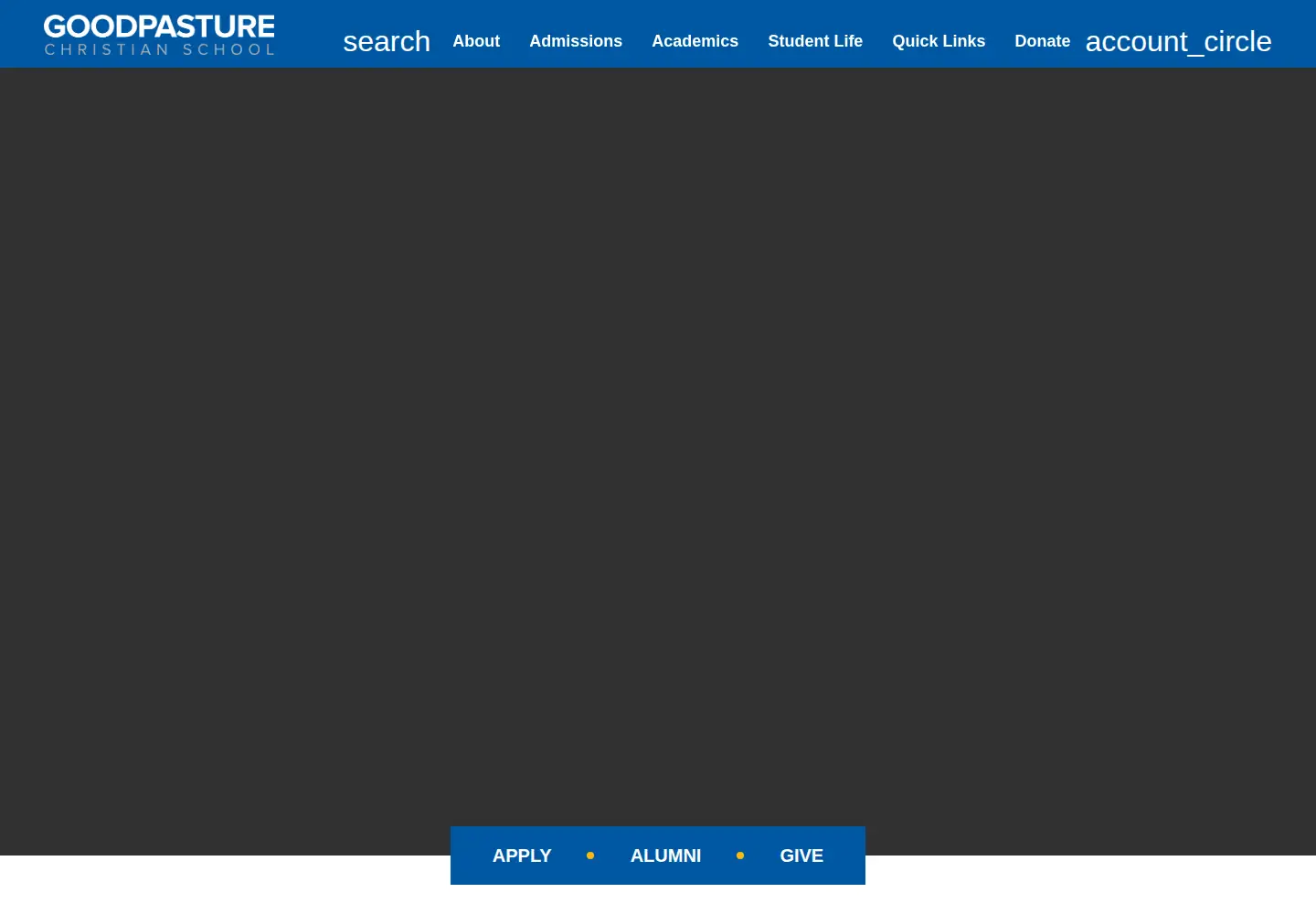Viewport: 1316px width, 914px height.
Task: Expand the Quick Links menu
Action: [939, 41]
